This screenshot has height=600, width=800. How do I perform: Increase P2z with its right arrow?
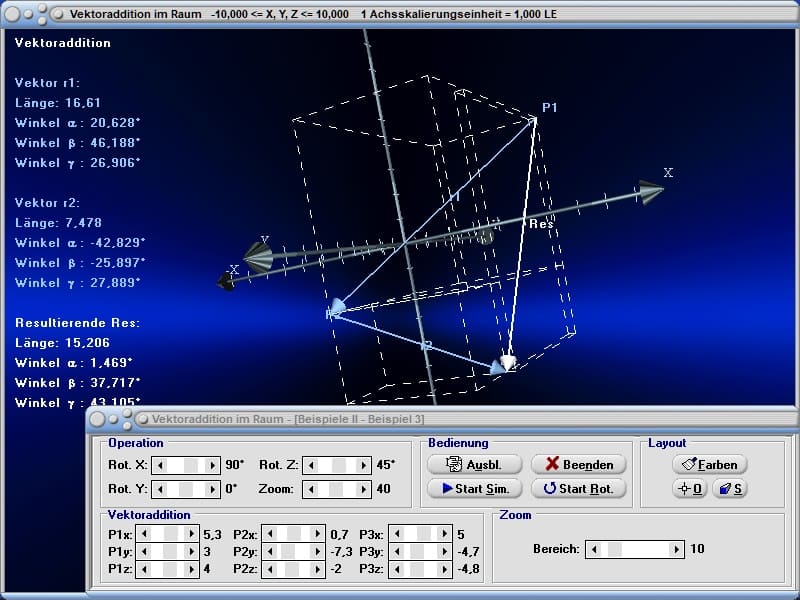[x=318, y=568]
